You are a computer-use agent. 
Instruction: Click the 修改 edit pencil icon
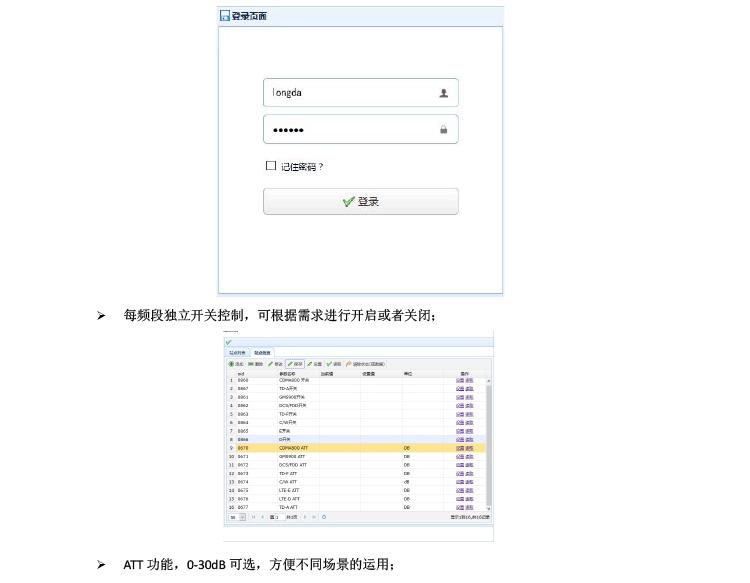coord(272,364)
